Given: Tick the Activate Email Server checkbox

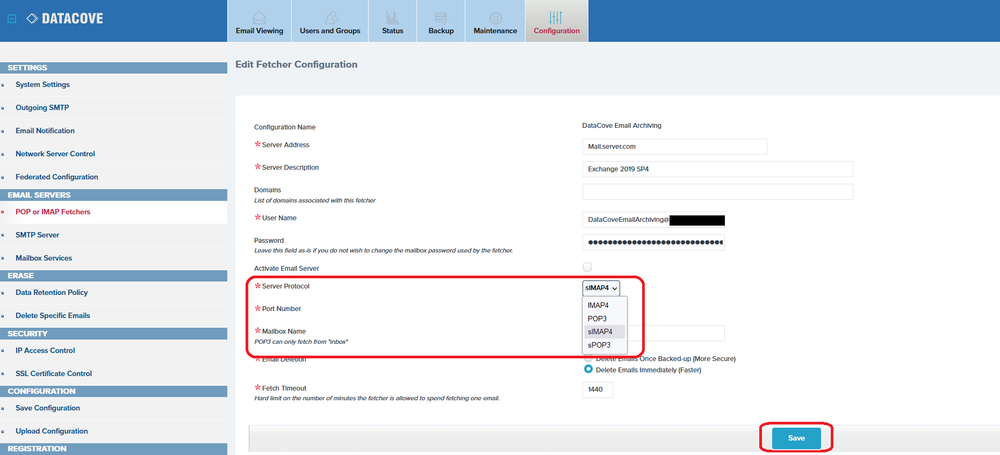Looking at the screenshot, I should click(x=587, y=267).
